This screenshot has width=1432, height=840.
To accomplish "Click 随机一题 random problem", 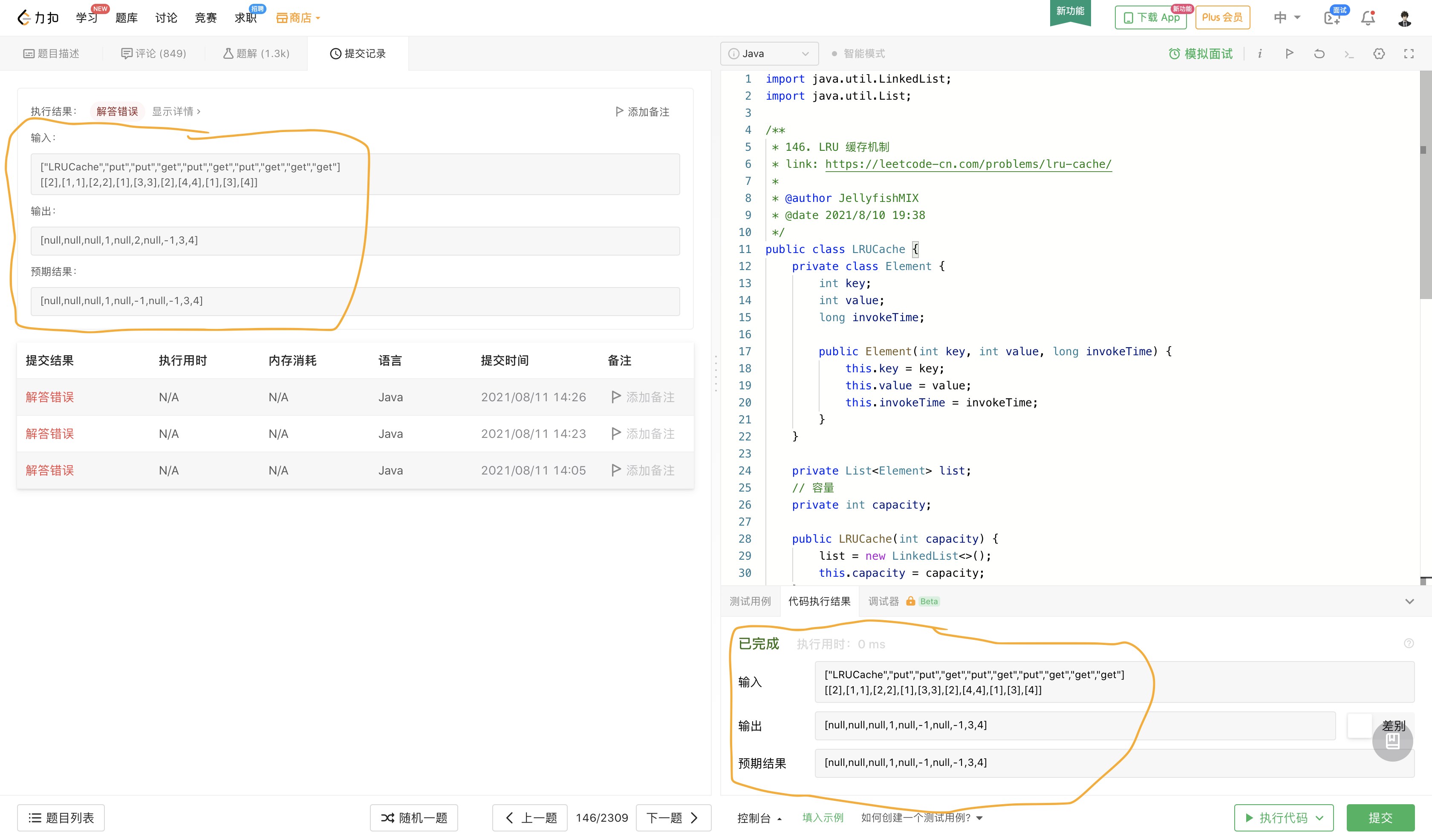I will click(x=414, y=818).
